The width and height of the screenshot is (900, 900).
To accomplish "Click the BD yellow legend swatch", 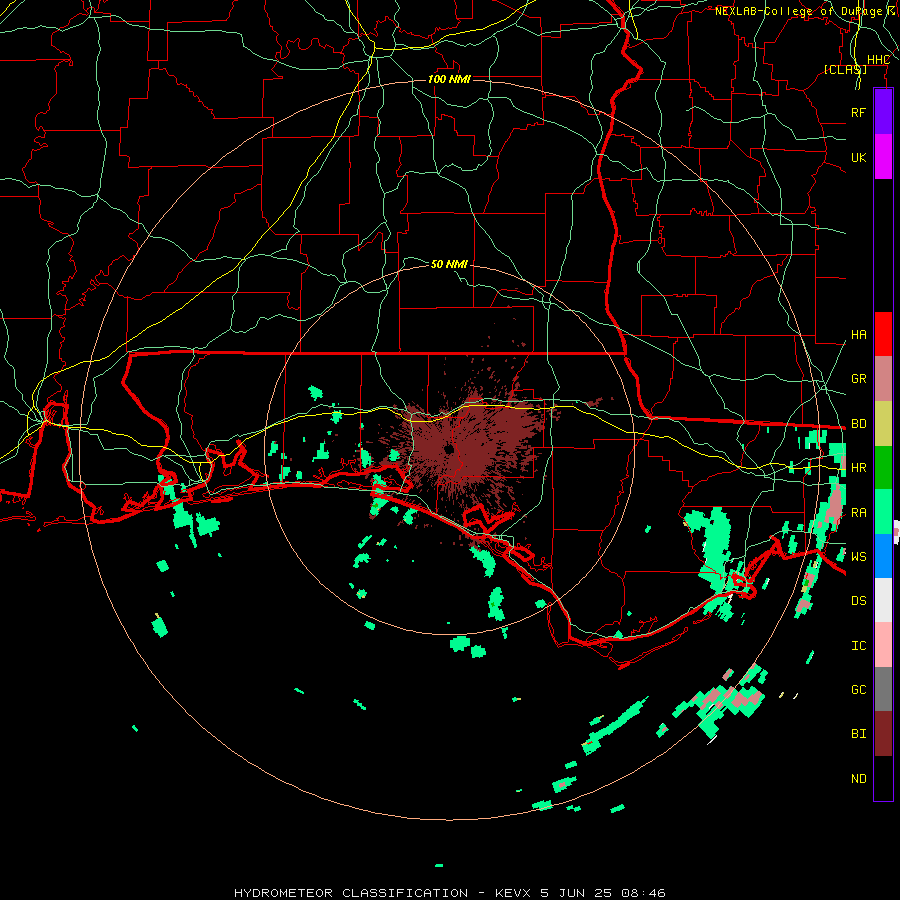I will pos(883,423).
